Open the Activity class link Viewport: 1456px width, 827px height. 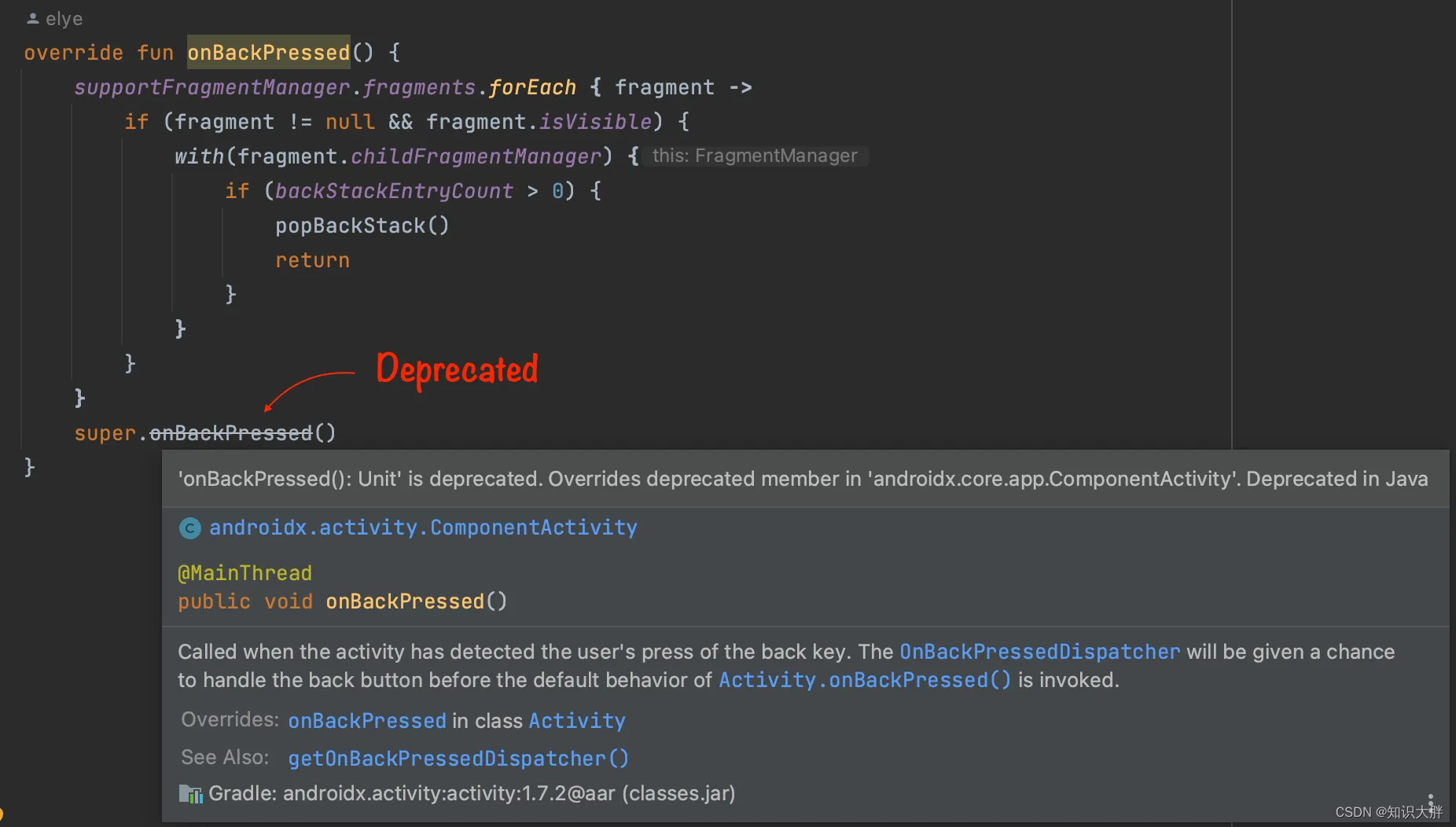[576, 720]
